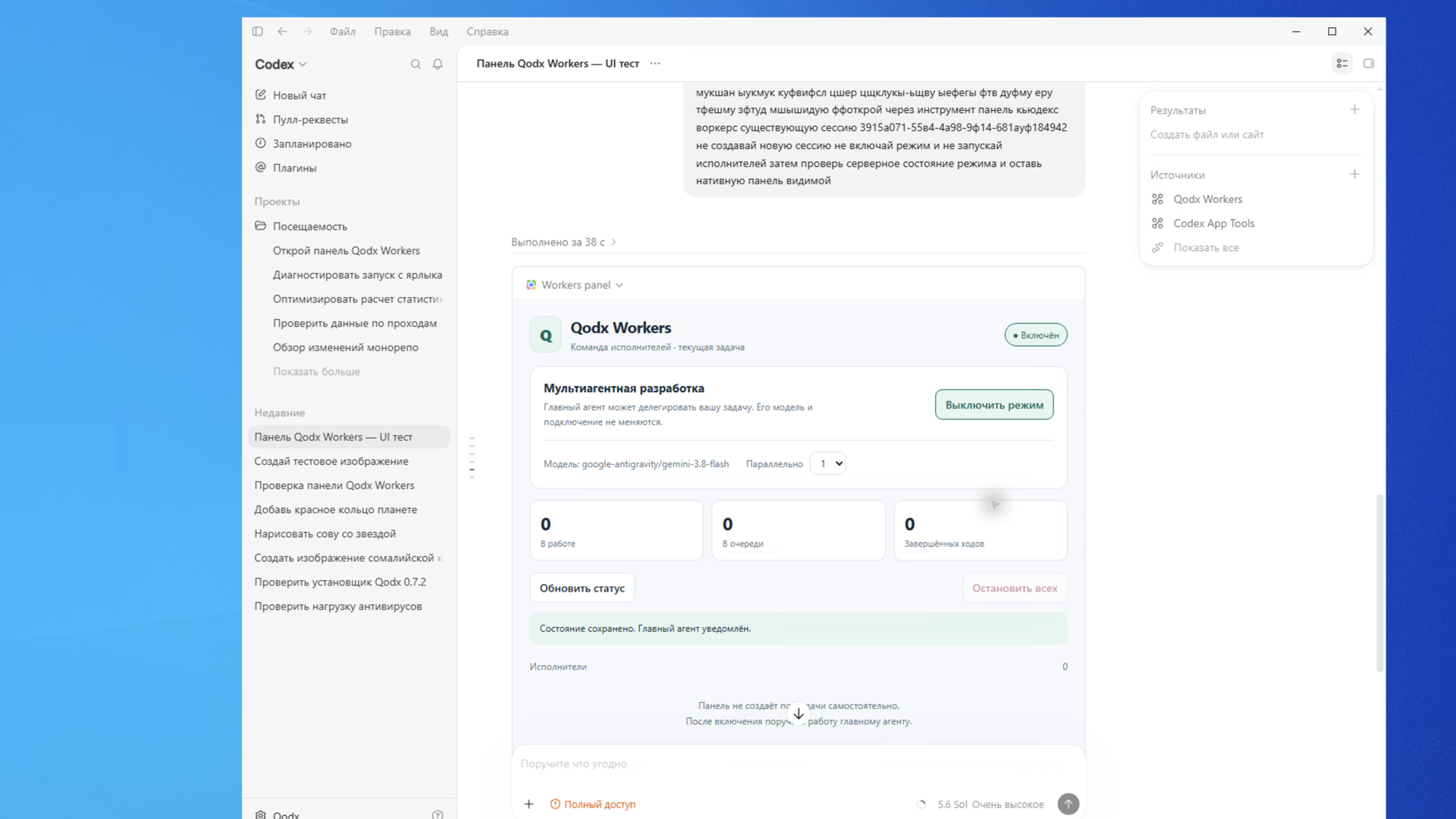Screen dimensions: 1456x819
Task: Click Выключить режим button
Action: point(993,405)
